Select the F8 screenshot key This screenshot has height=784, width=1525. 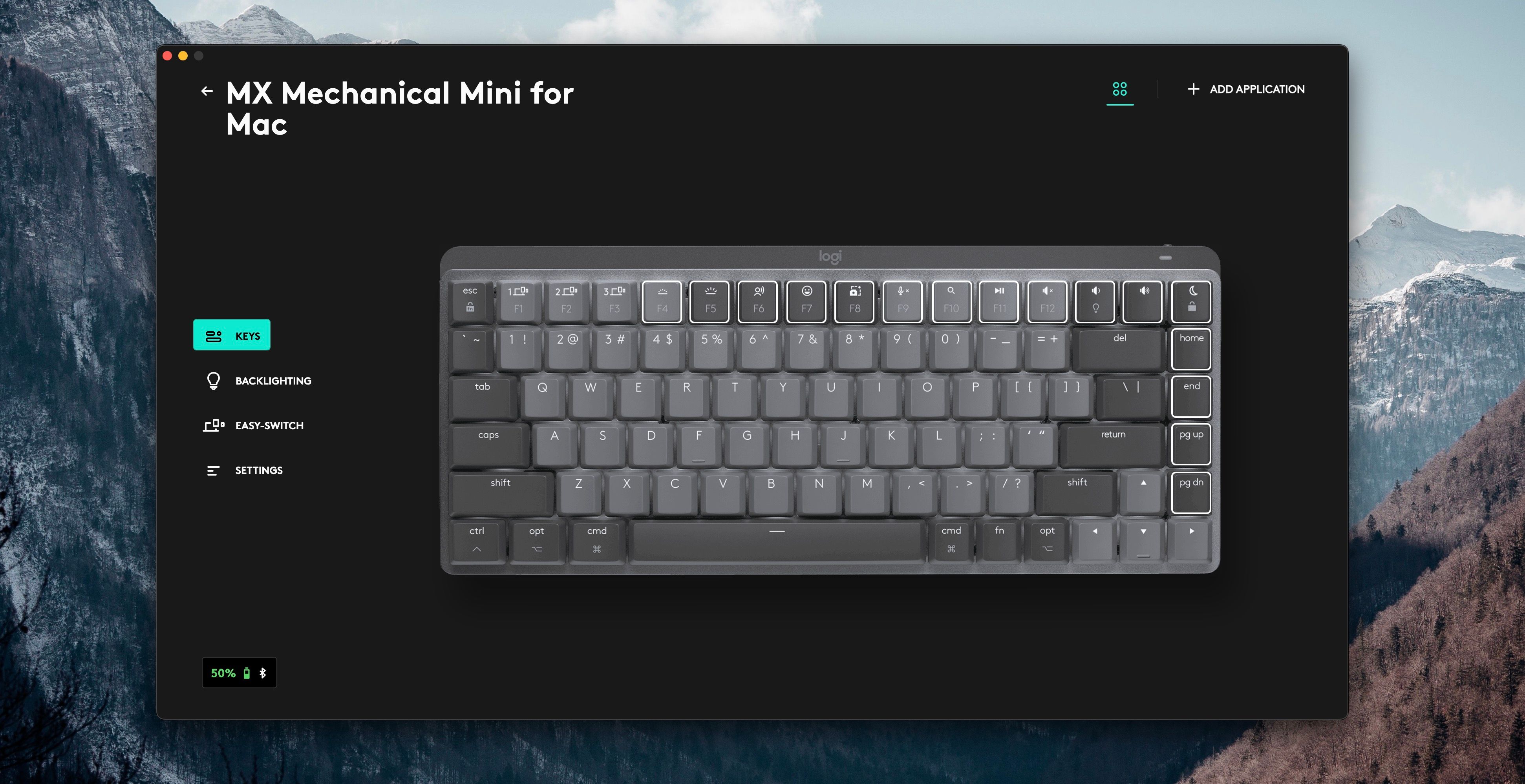(854, 302)
